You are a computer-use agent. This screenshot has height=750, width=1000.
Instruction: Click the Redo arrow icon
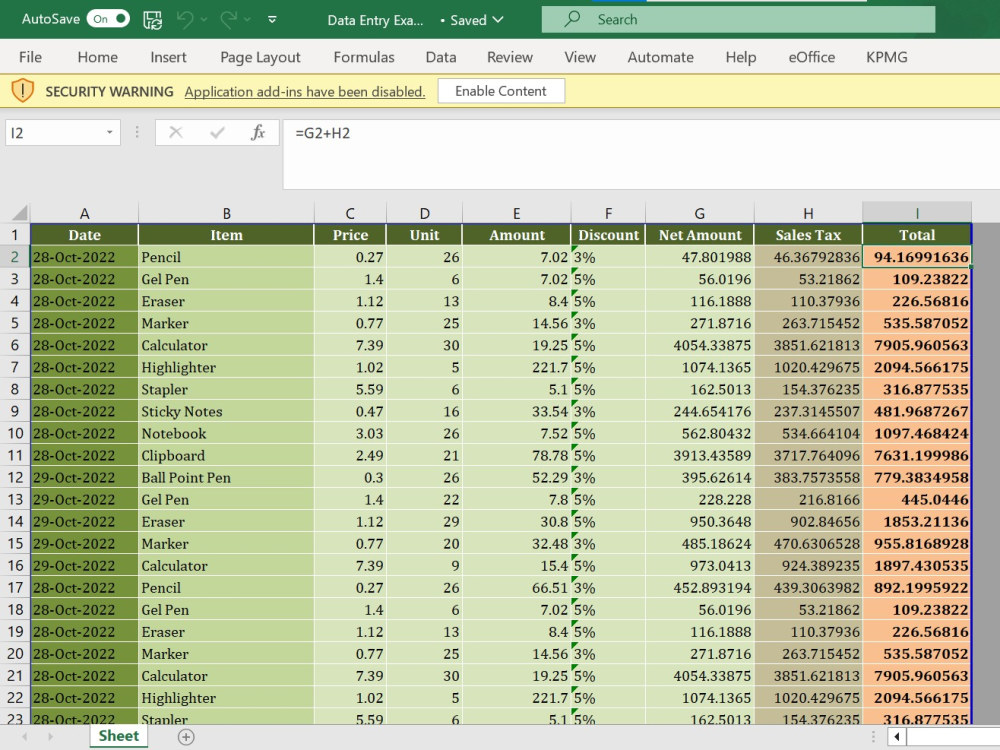pyautogui.click(x=228, y=20)
